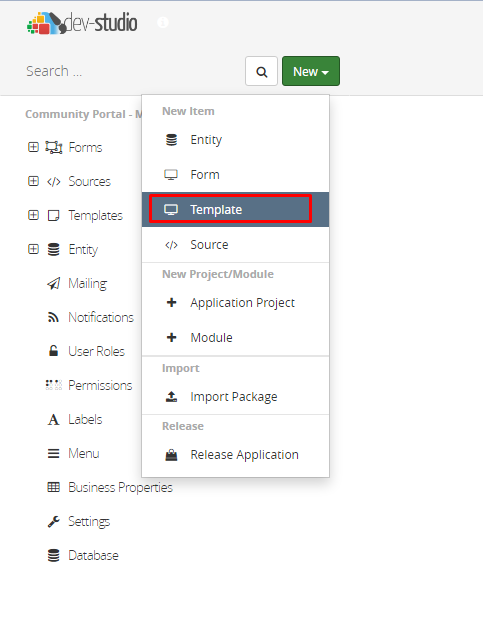Expand the Forms tree node
The width and height of the screenshot is (483, 626).
pos(33,147)
